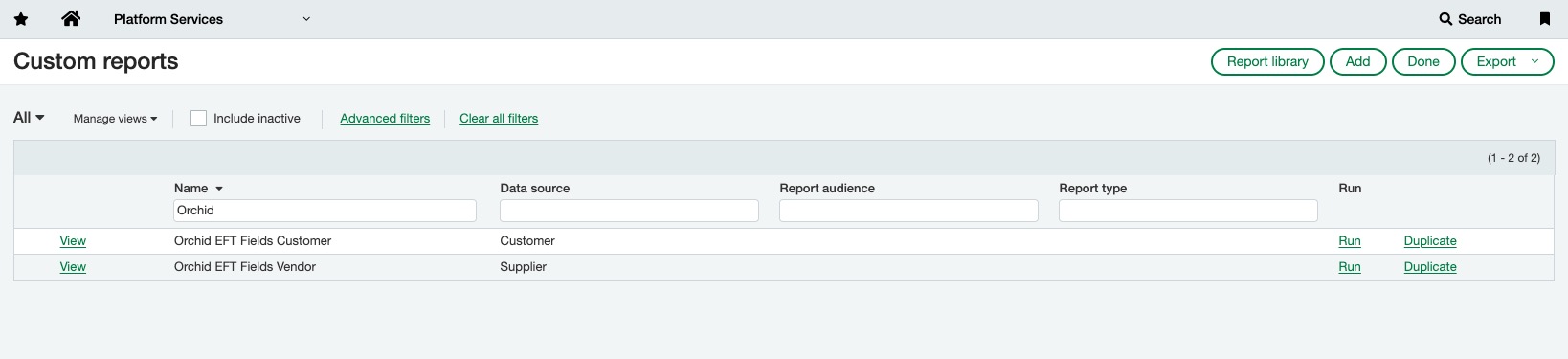Viewport: 1568px width, 359px height.
Task: Click the Report type filter field
Action: pyautogui.click(x=1188, y=211)
